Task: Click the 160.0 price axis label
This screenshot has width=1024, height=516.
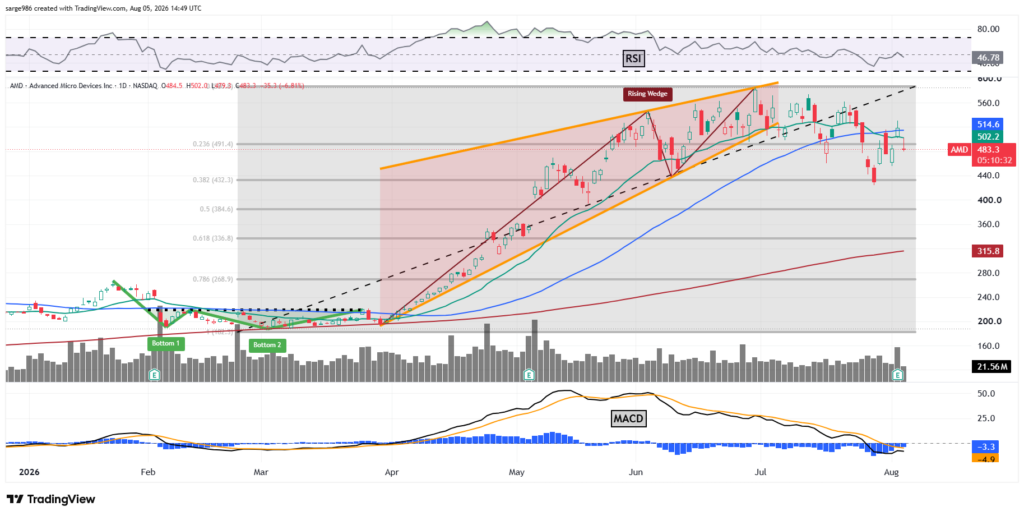Action: pos(989,346)
